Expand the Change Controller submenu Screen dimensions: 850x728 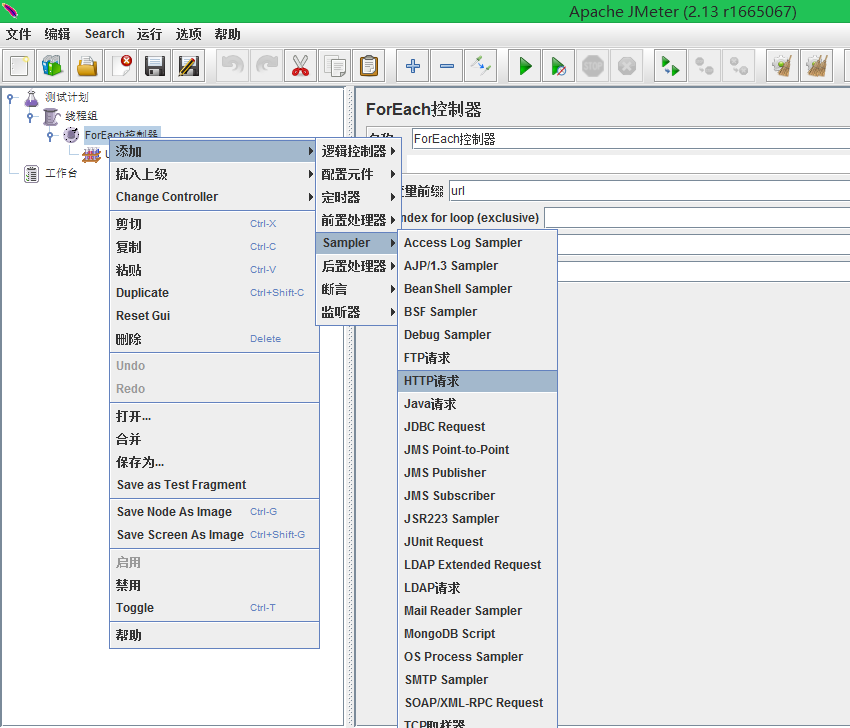click(214, 197)
